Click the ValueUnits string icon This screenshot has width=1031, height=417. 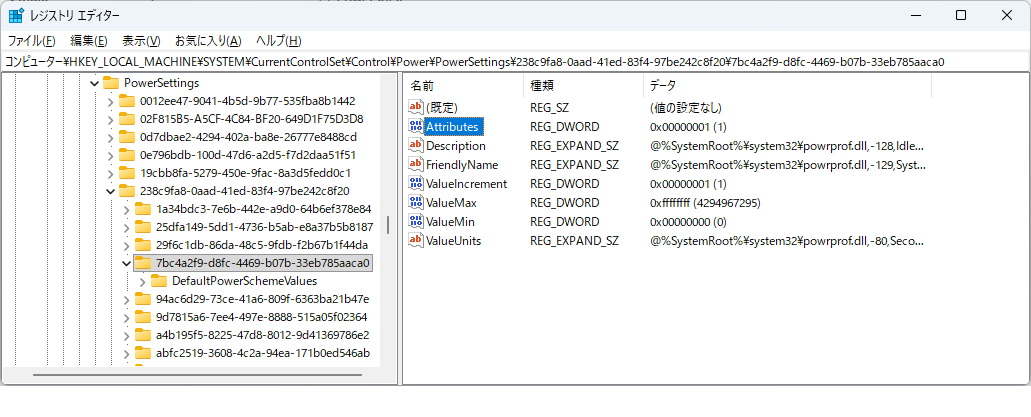[x=416, y=241]
